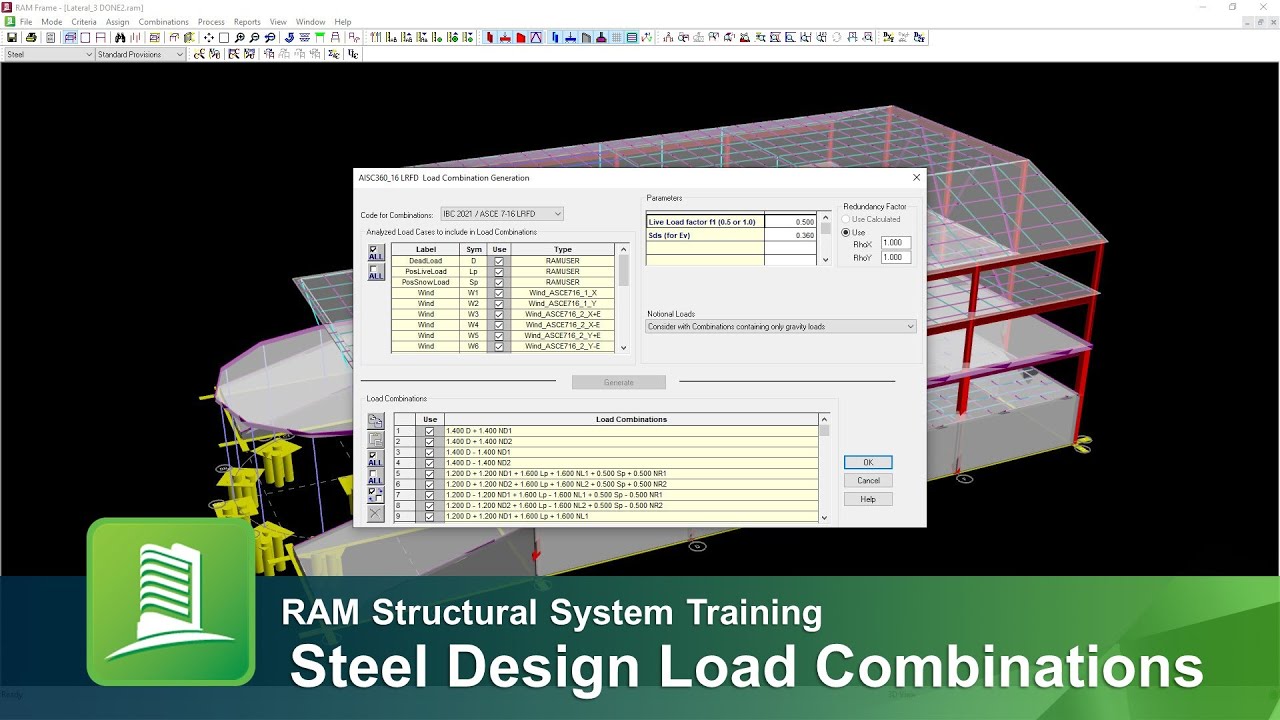The height and width of the screenshot is (720, 1280).
Task: Click the Zoom In magnifier icon
Action: 240,37
